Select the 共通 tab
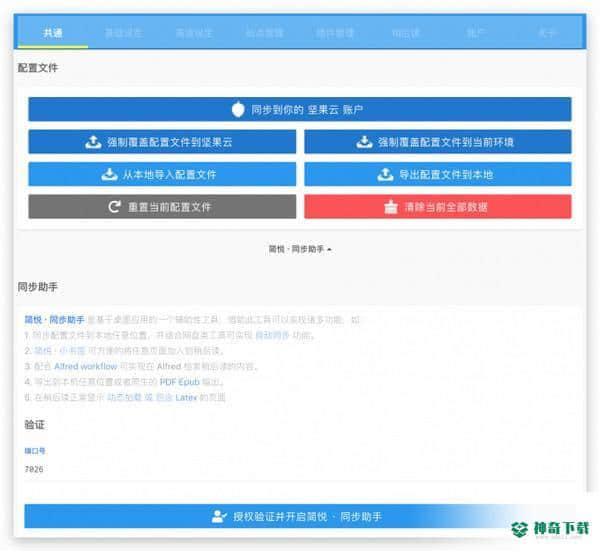600x551 pixels. (x=53, y=33)
